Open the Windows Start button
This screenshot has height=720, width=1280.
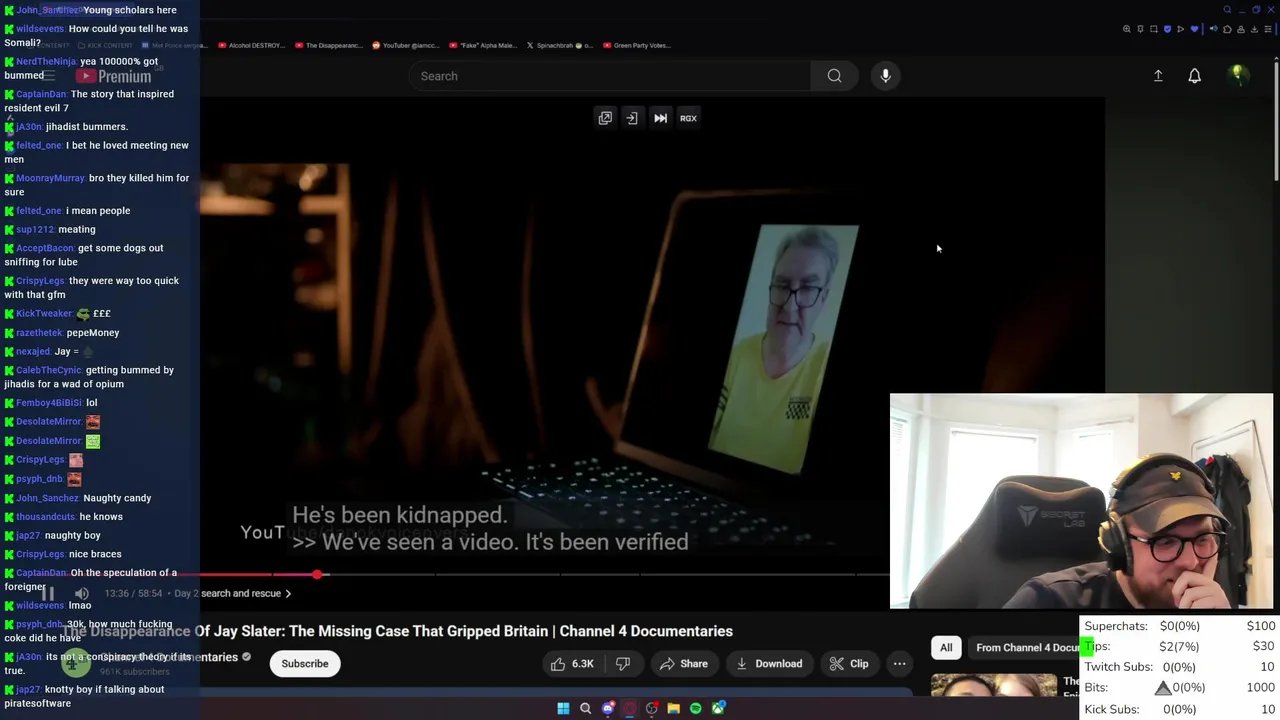[x=563, y=708]
